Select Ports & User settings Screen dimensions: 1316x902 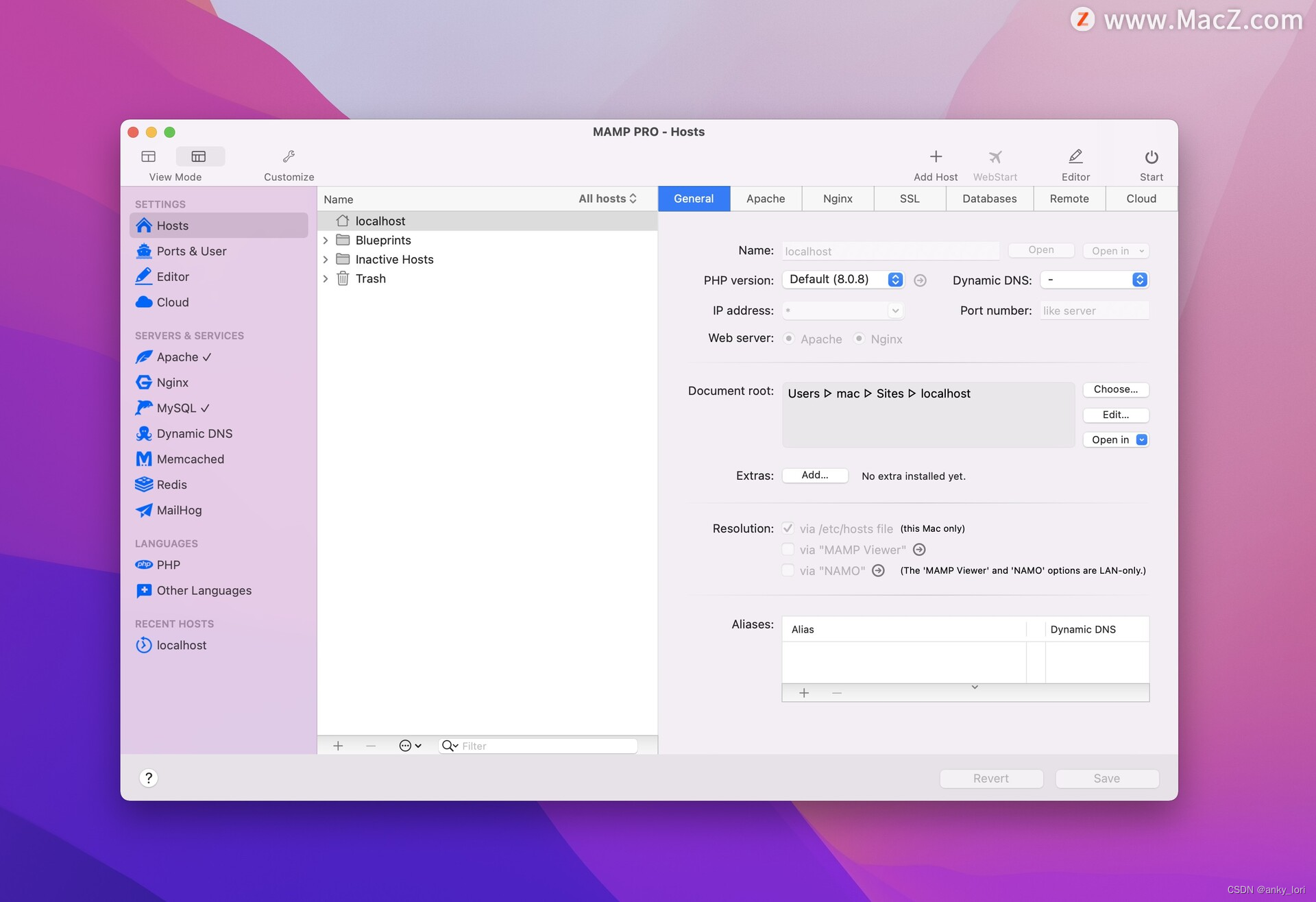191,251
